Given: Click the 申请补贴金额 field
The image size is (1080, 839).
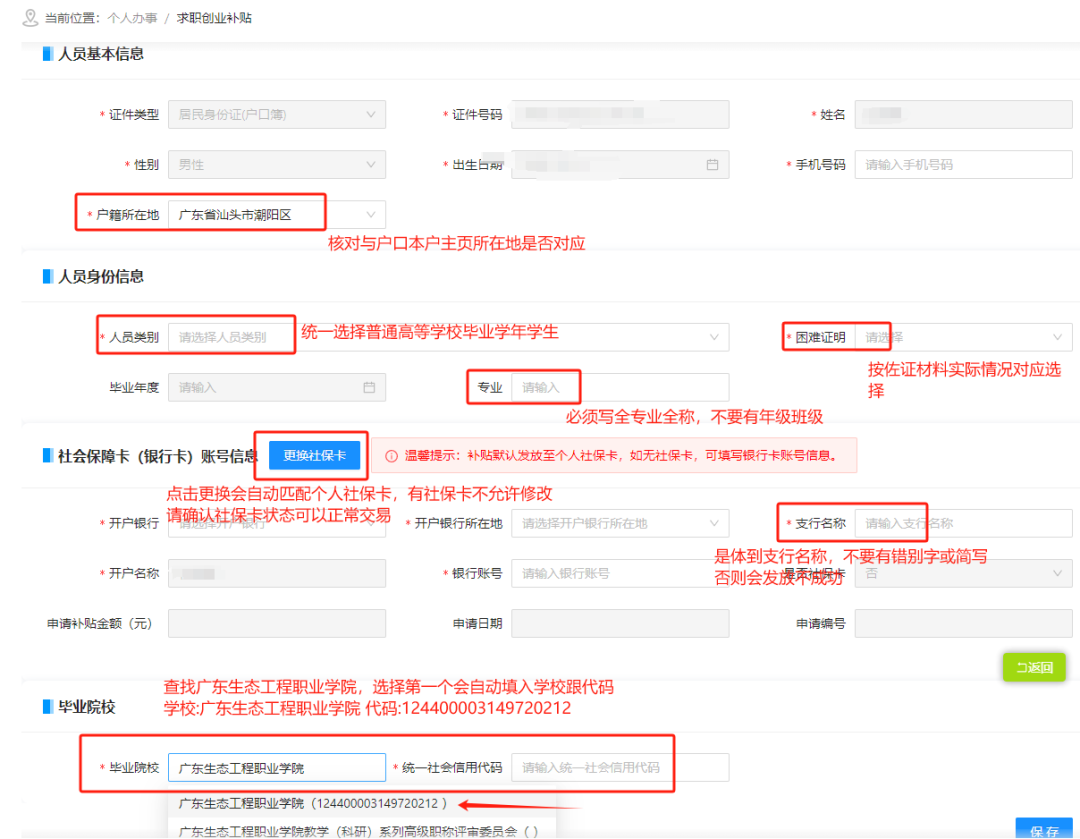Looking at the screenshot, I should click(277, 623).
